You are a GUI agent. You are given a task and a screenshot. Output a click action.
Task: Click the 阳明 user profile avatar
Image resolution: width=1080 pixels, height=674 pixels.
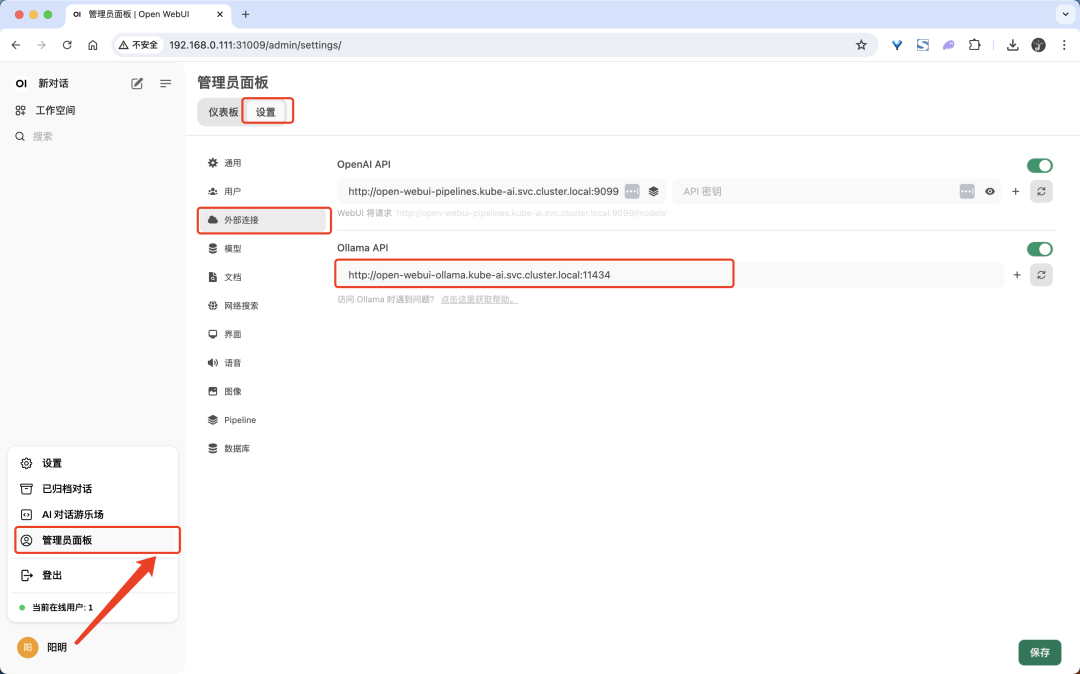pyautogui.click(x=28, y=647)
